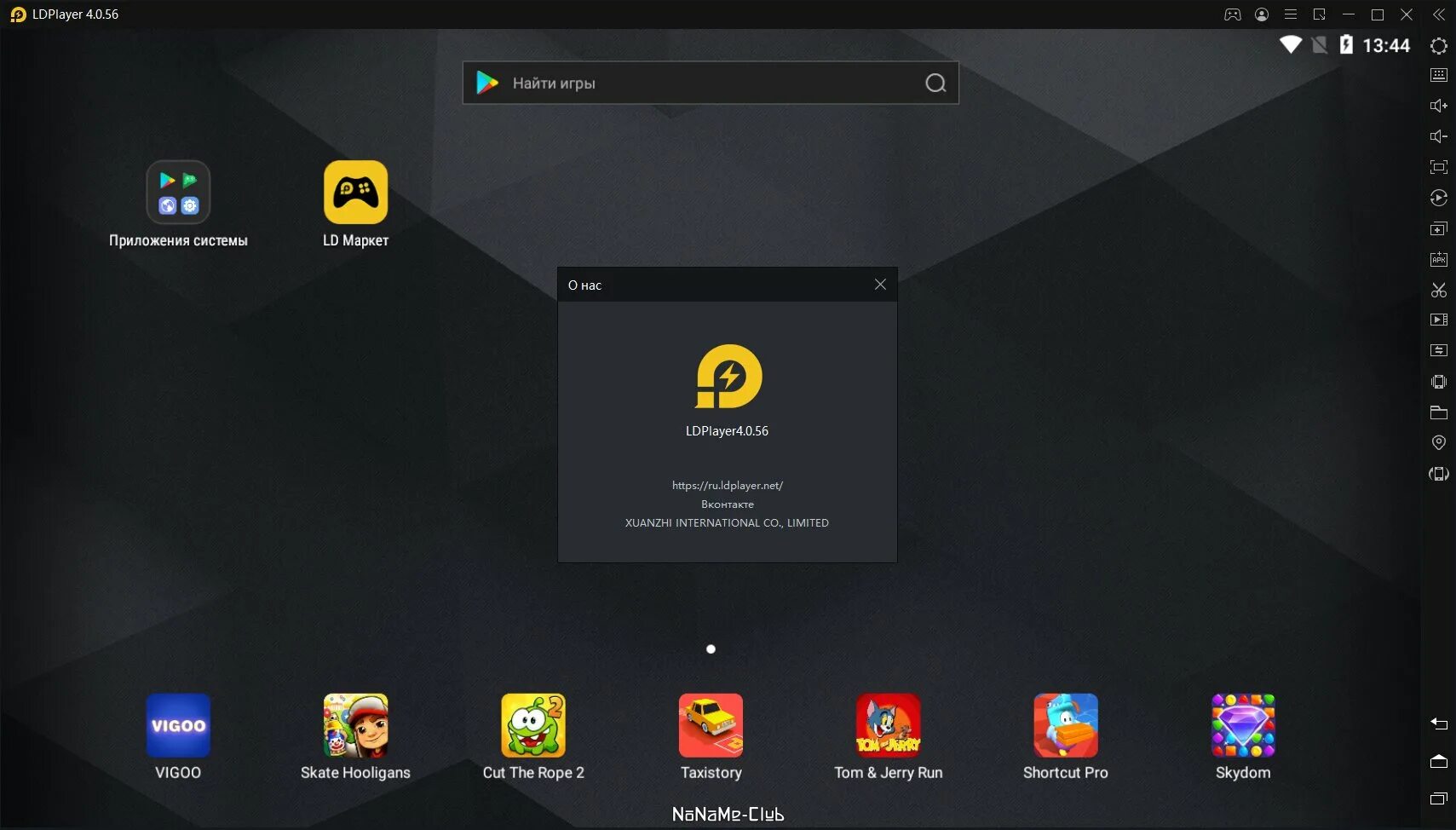Image resolution: width=1456 pixels, height=830 pixels.
Task: Take screenshot with scissors icon
Action: (1439, 290)
